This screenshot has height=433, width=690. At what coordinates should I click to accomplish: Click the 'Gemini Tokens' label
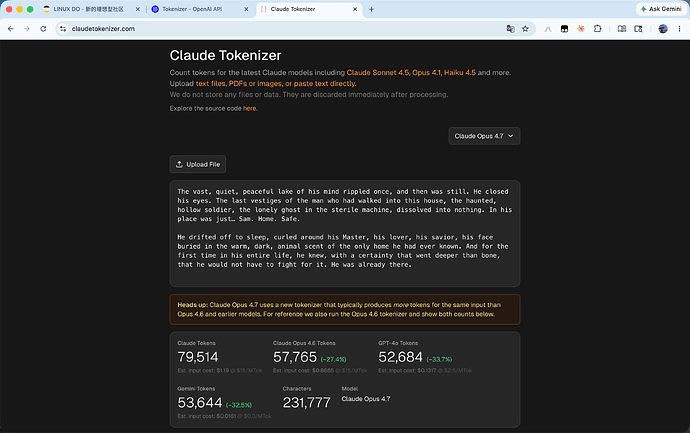(196, 389)
